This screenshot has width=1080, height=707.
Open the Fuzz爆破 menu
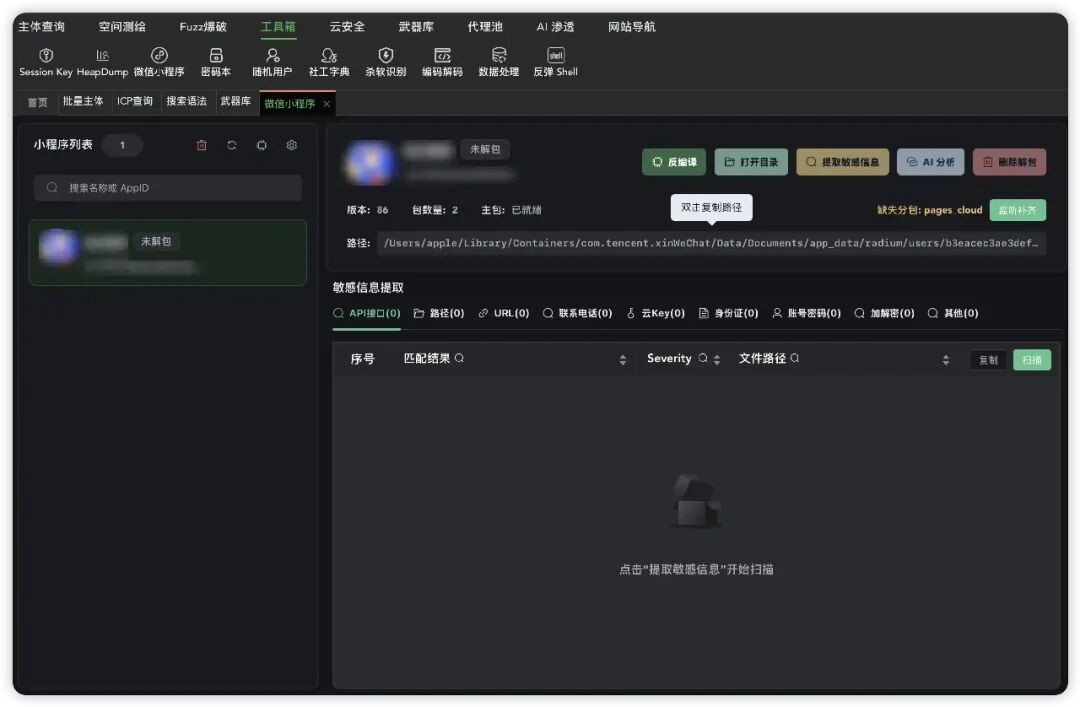click(x=203, y=27)
